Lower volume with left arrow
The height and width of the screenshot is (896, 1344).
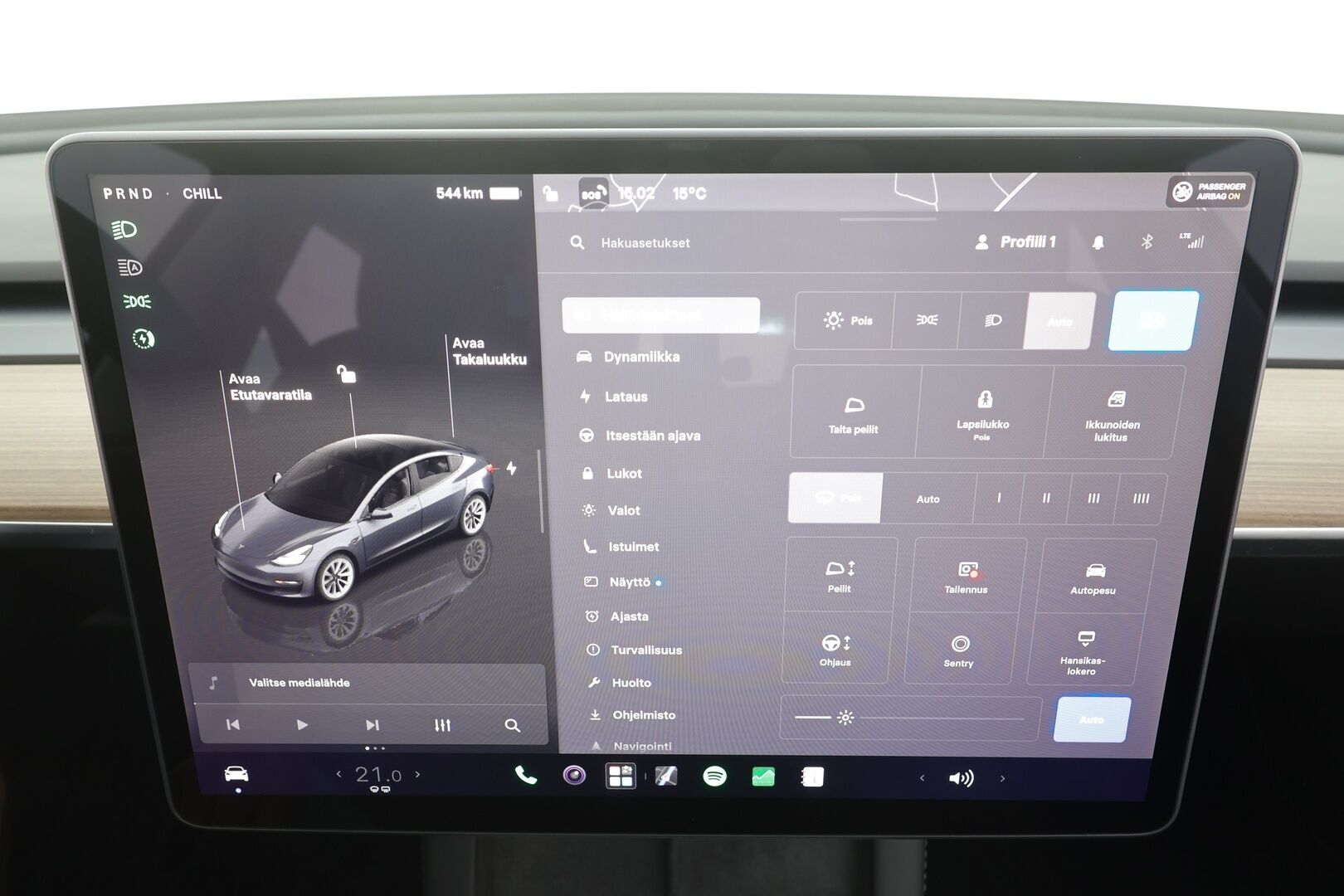(x=923, y=778)
